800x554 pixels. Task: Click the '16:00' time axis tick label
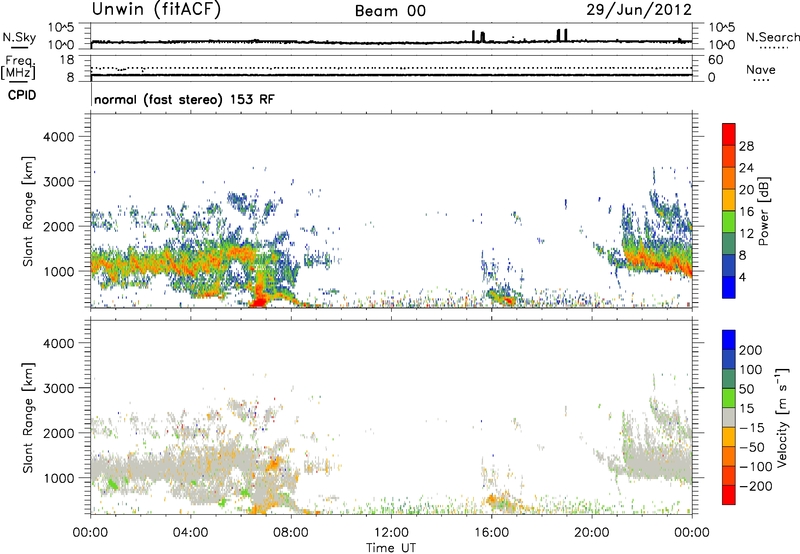[491, 533]
